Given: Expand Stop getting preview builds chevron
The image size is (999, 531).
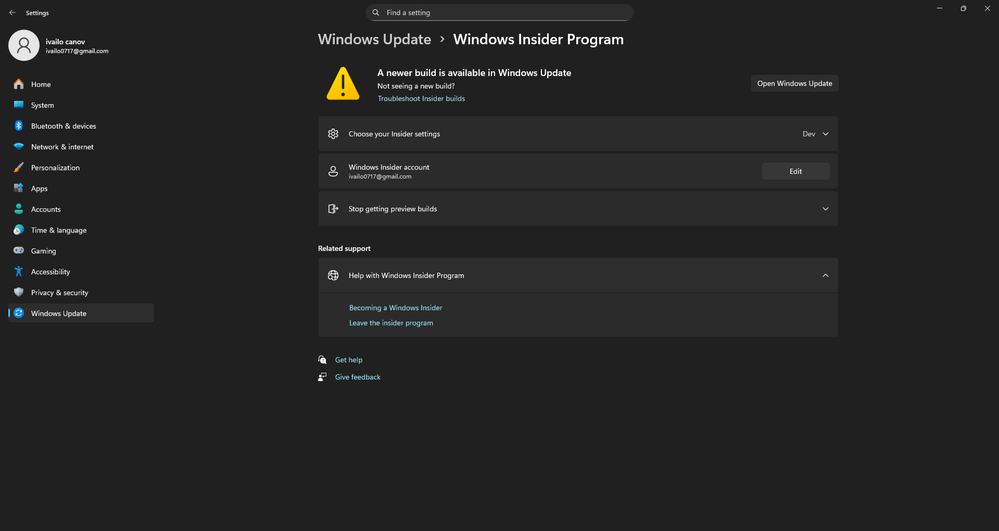Looking at the screenshot, I should coord(825,208).
